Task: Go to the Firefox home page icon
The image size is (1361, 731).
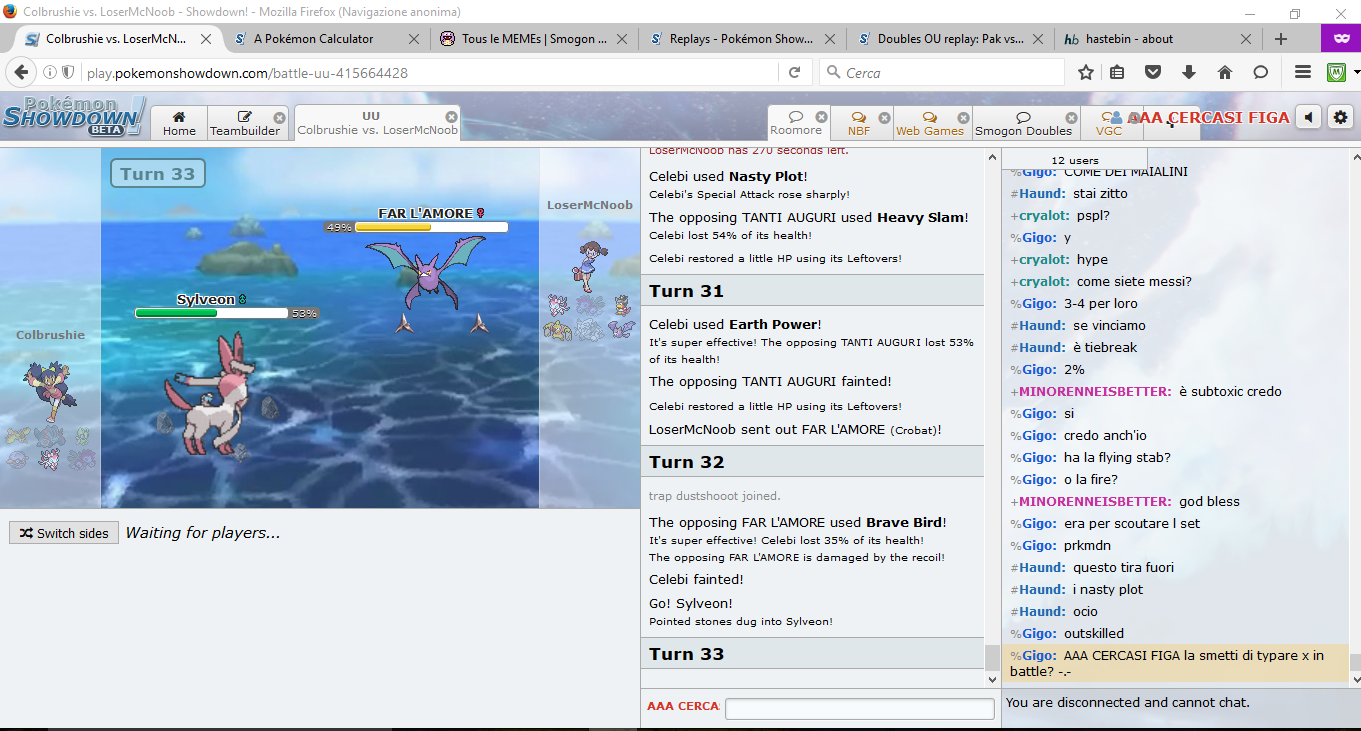Action: [1225, 73]
